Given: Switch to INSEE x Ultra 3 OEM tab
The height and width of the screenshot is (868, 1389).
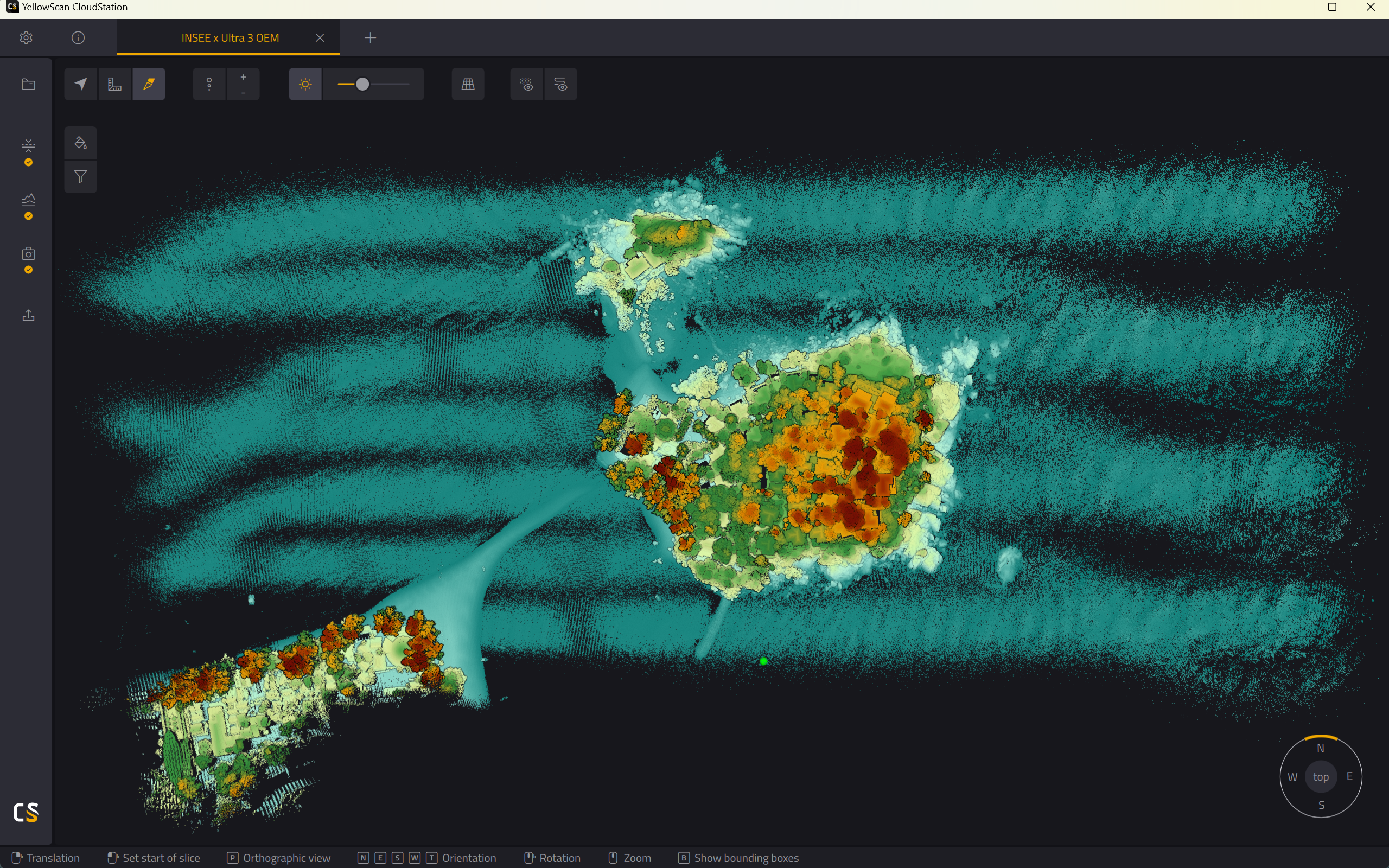Looking at the screenshot, I should [x=230, y=38].
